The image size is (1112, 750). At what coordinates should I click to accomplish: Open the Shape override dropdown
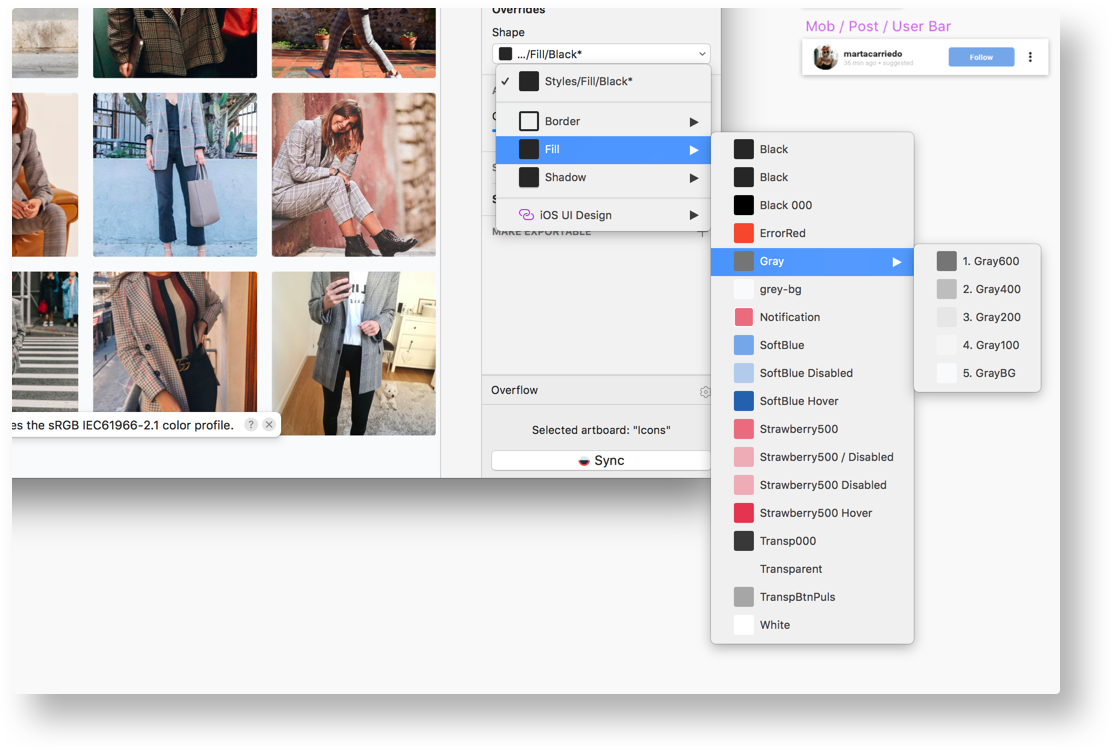point(601,54)
